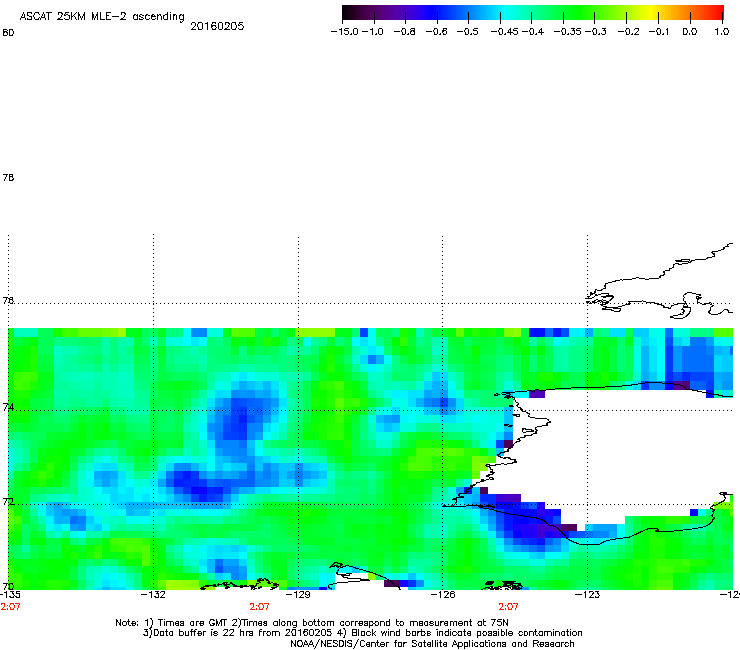This screenshot has height=650, width=740.
Task: Pick the -0.5 color scale value
Action: click(468, 32)
